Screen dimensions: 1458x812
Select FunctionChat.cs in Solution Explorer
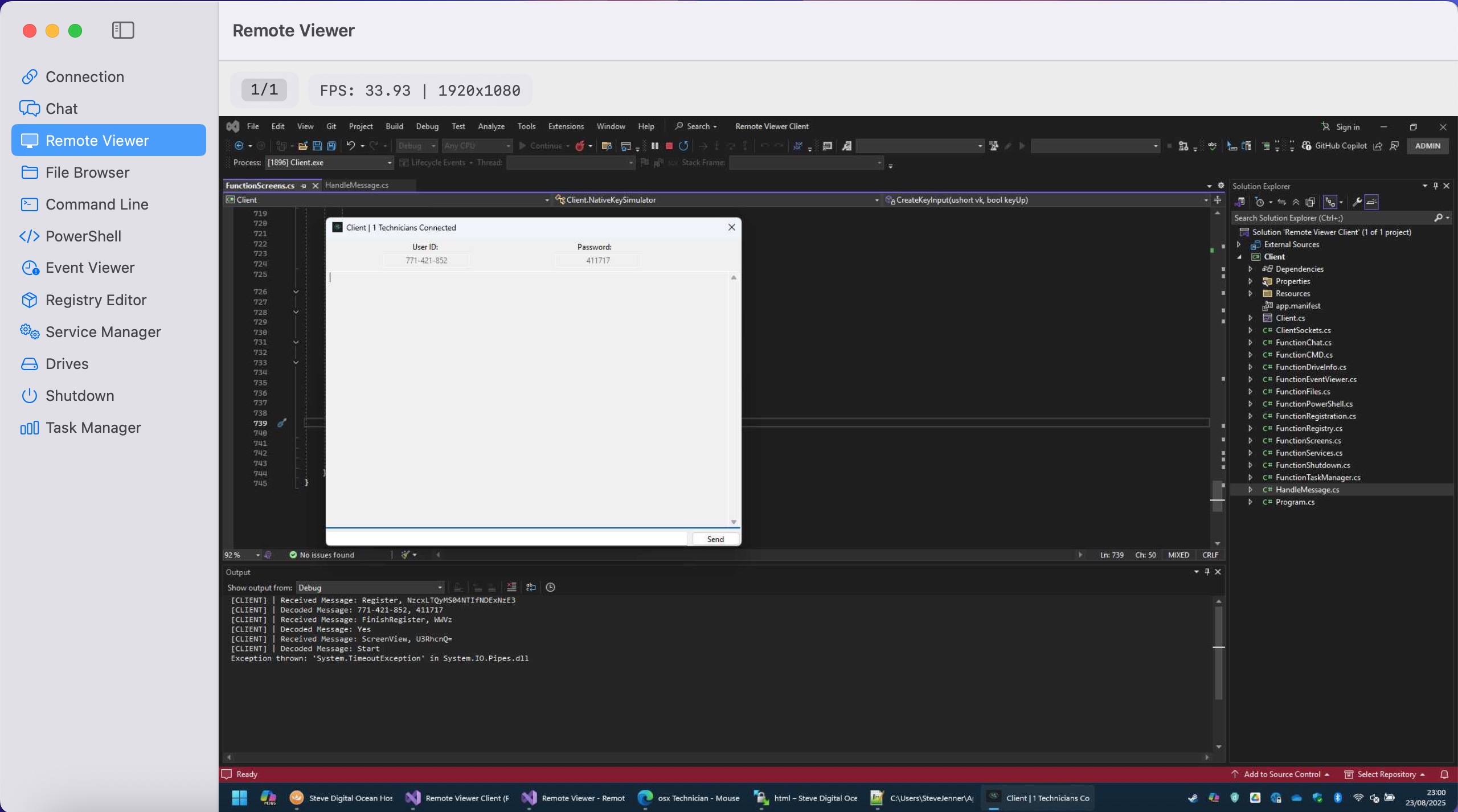1303,343
